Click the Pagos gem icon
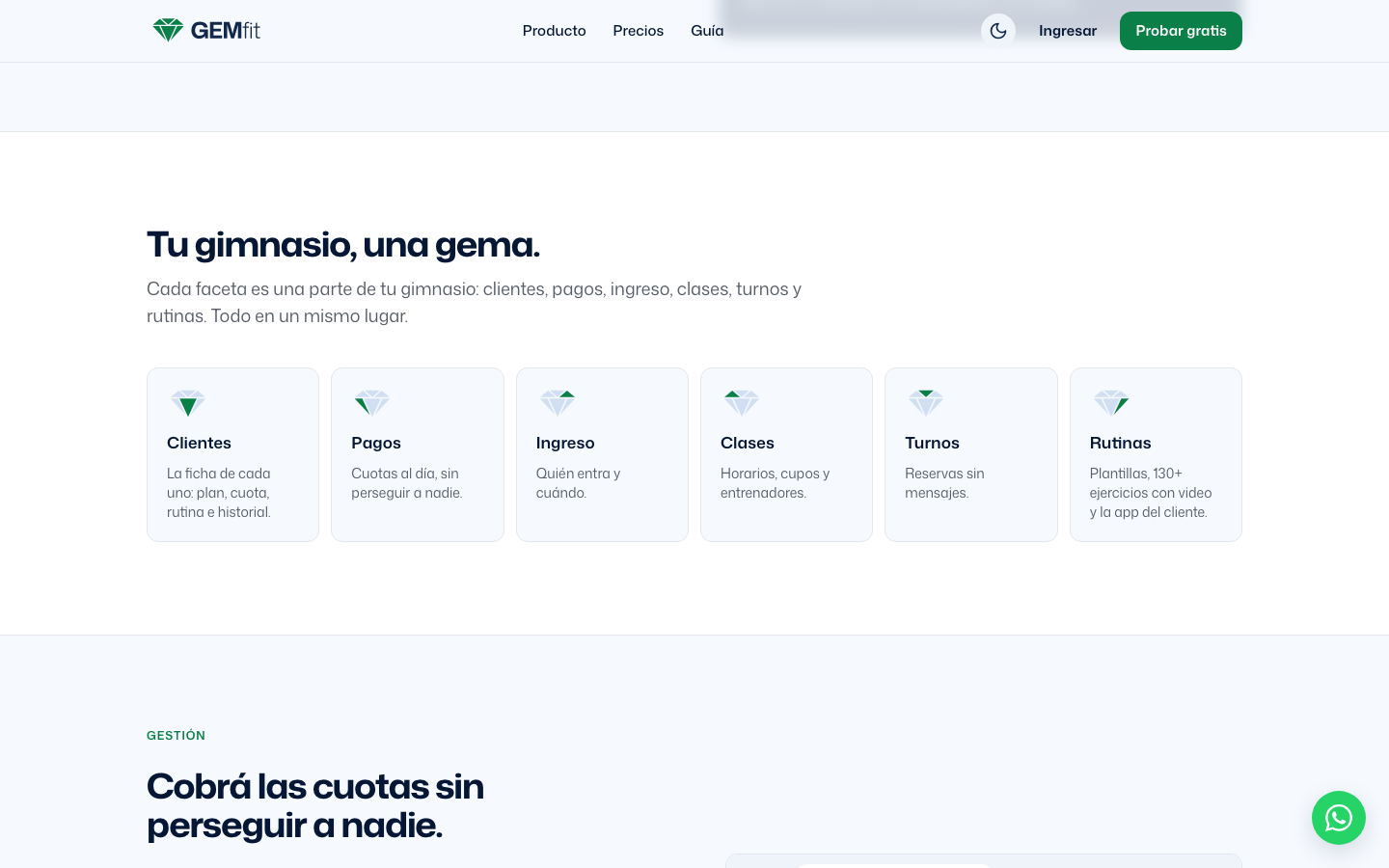The image size is (1389, 868). pos(372,403)
